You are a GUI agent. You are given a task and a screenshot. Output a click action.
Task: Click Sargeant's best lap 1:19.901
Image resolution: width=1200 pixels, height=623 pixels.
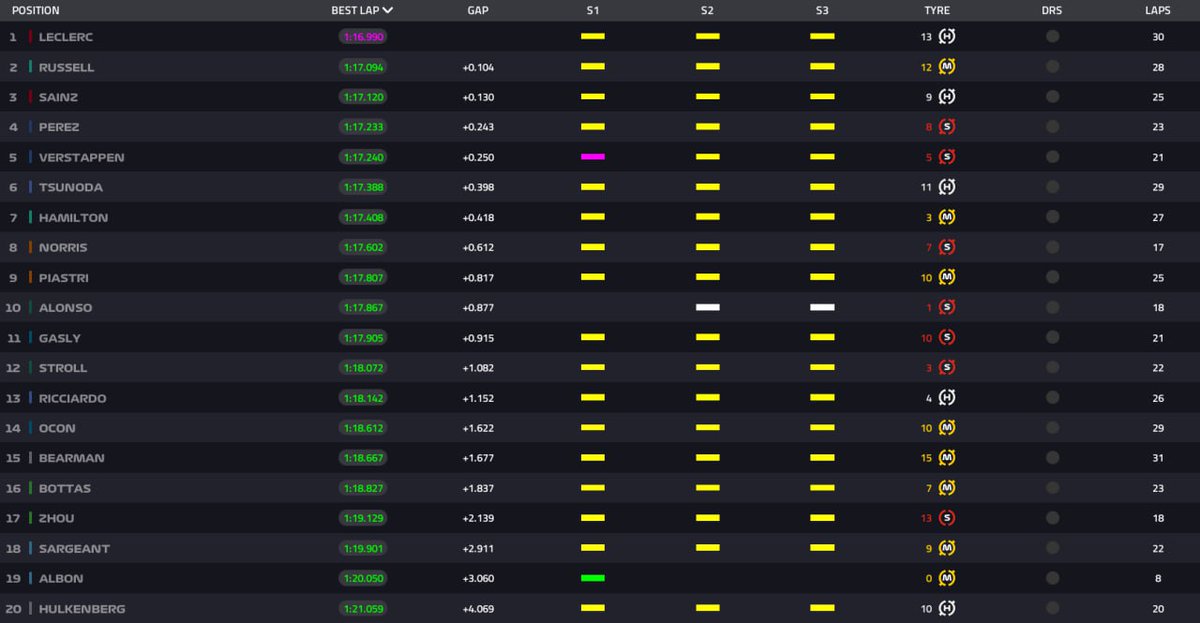[x=362, y=548]
